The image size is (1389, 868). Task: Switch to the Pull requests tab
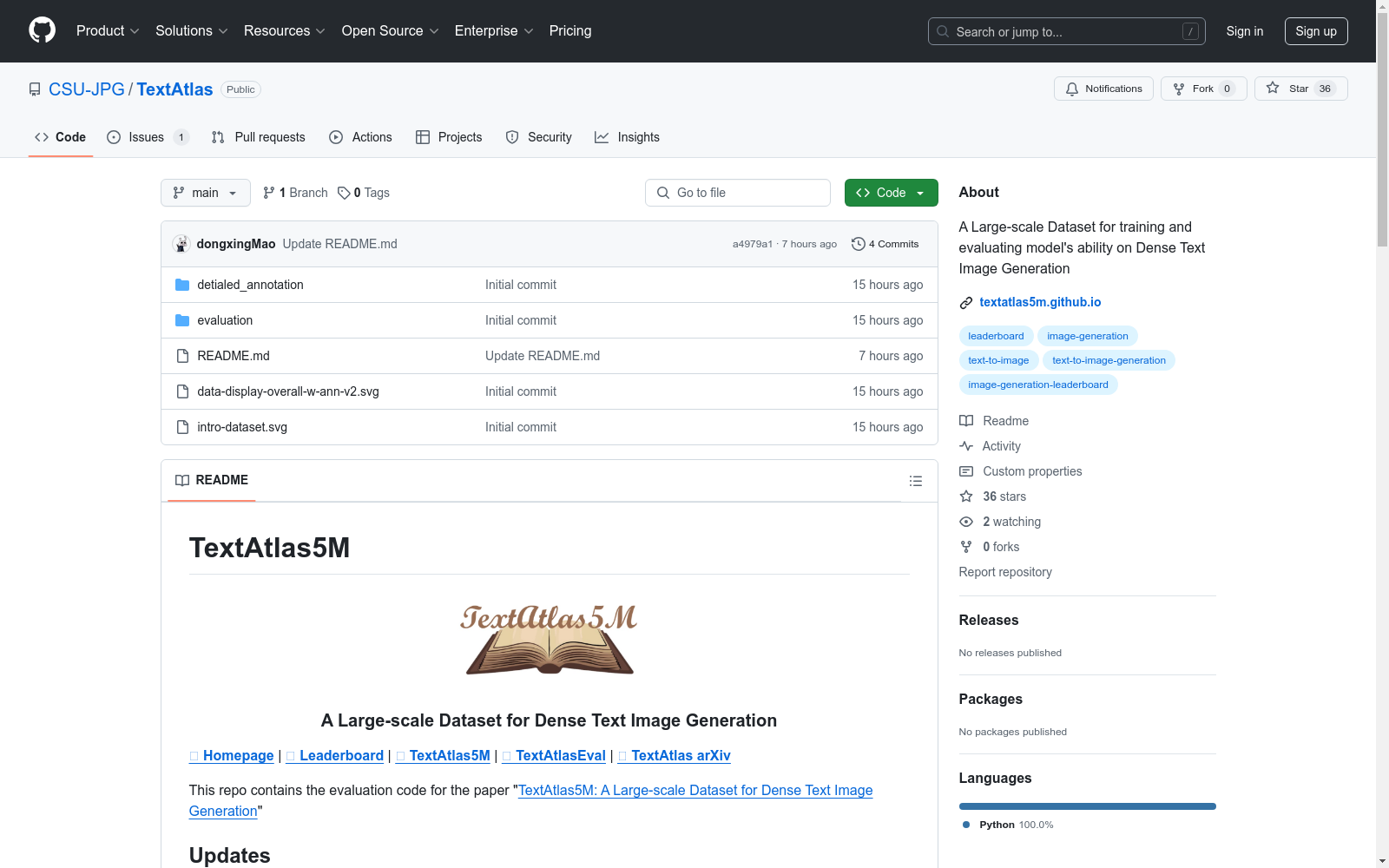coord(259,137)
